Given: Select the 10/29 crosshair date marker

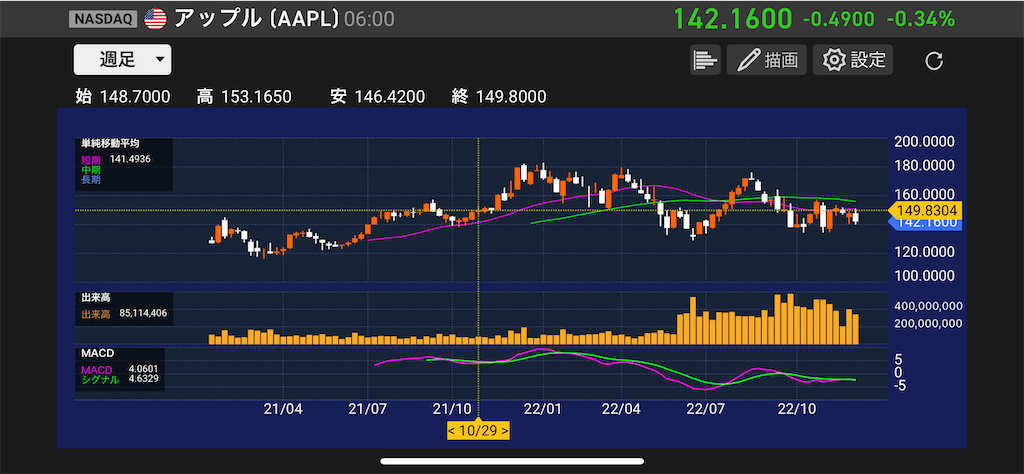Looking at the screenshot, I should [x=478, y=431].
